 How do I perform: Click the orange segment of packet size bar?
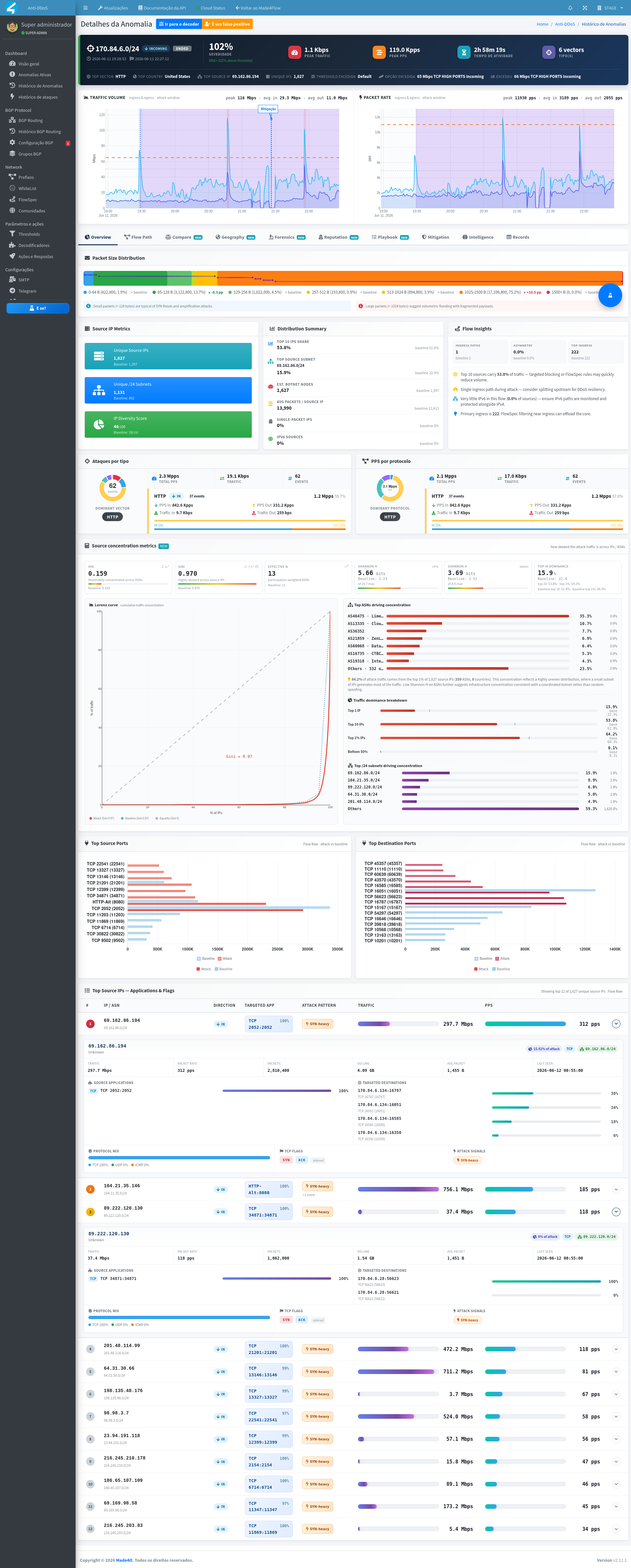[419, 278]
